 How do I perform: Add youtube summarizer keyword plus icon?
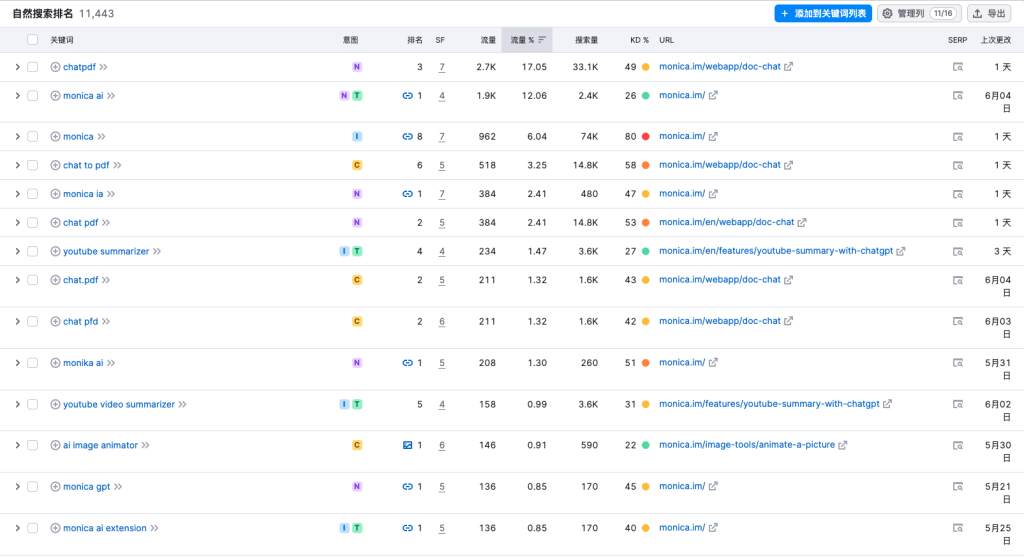click(56, 252)
